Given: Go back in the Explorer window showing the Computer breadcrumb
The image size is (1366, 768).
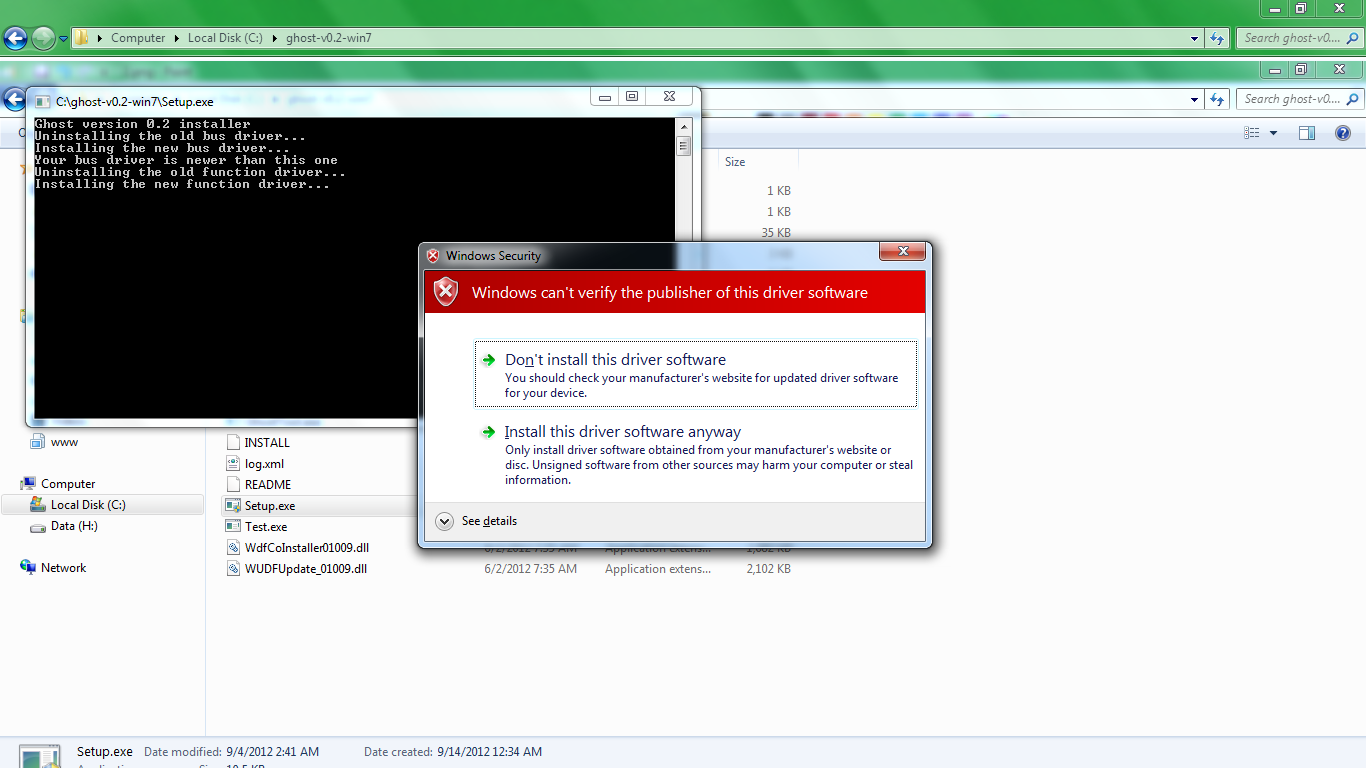Looking at the screenshot, I should point(15,39).
